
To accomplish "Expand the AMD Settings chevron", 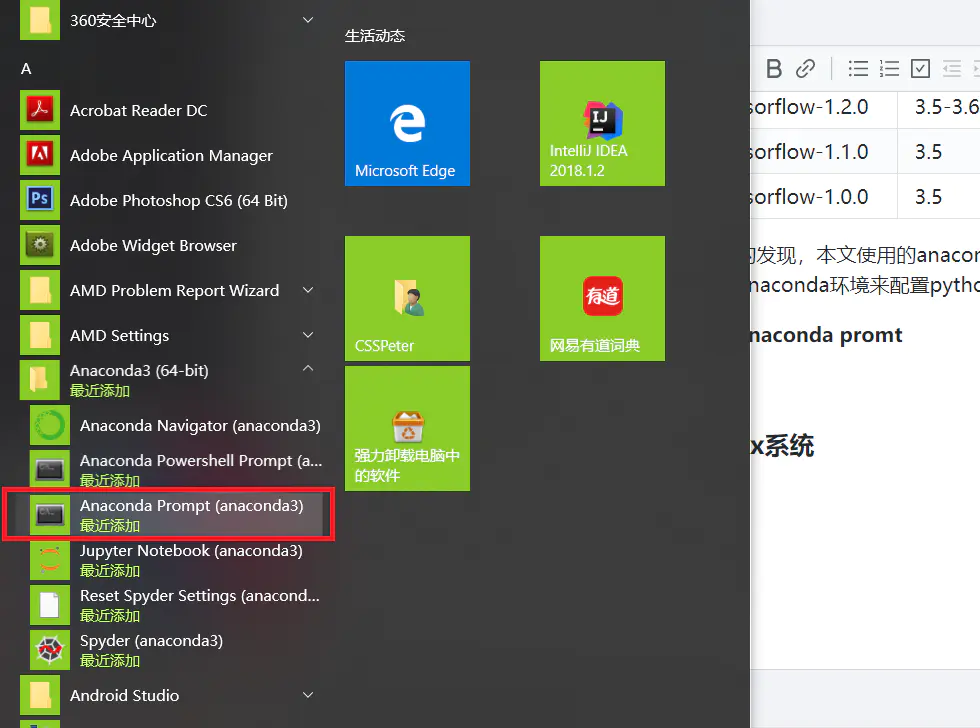I will pos(308,335).
